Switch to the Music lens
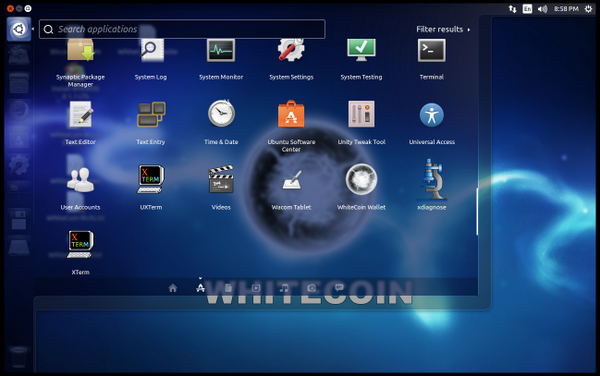This screenshot has width=600, height=376. [x=284, y=288]
